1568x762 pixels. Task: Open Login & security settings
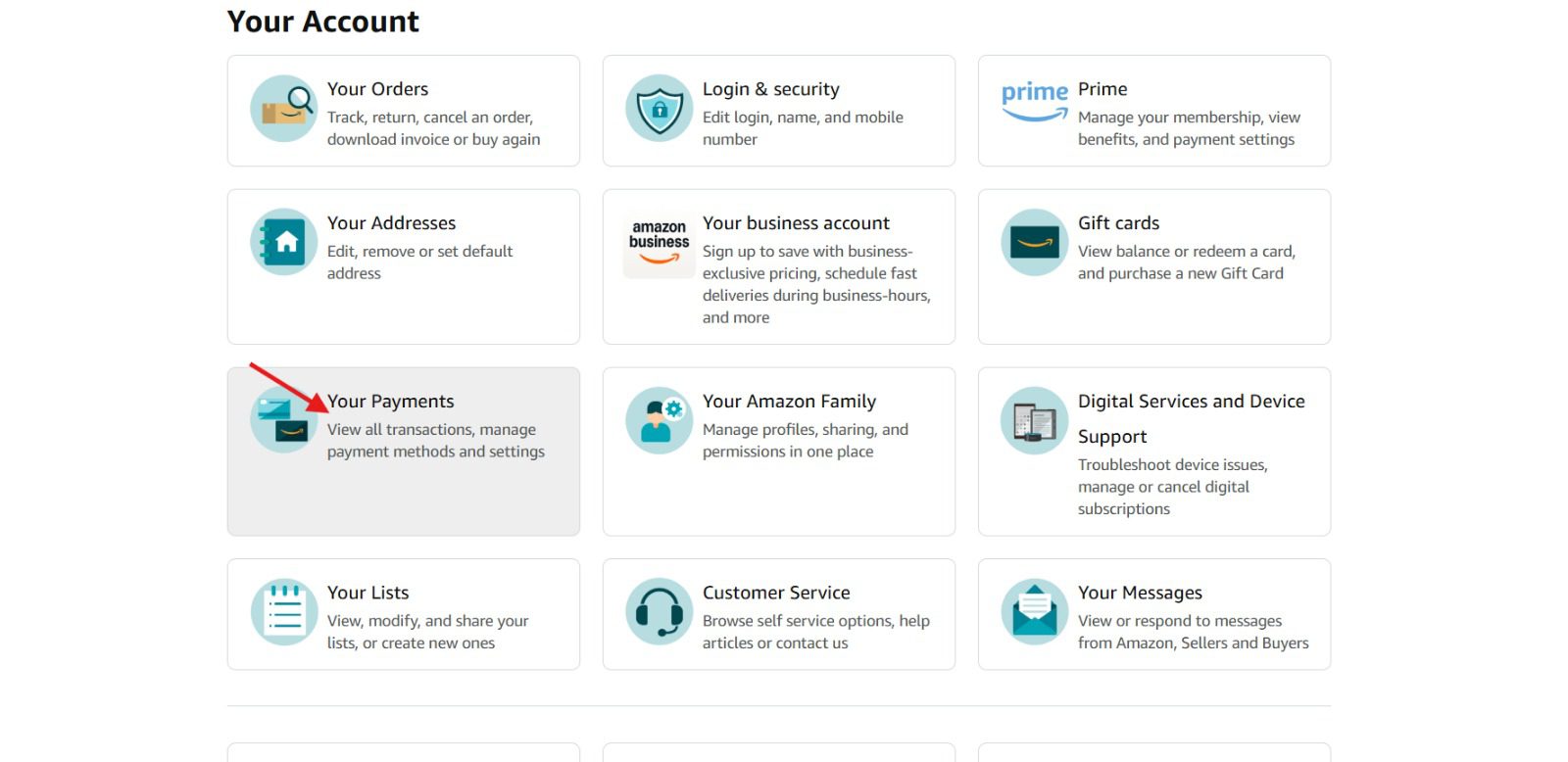(778, 110)
